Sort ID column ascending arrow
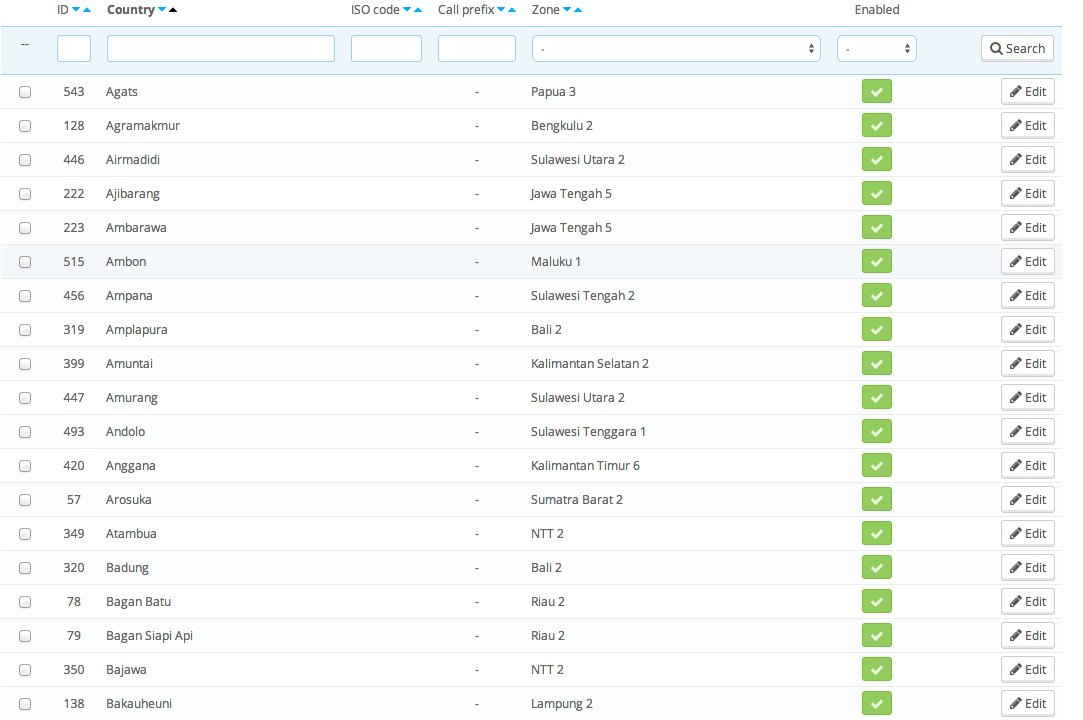Viewport: 1083px width, 720px height. [x=87, y=10]
